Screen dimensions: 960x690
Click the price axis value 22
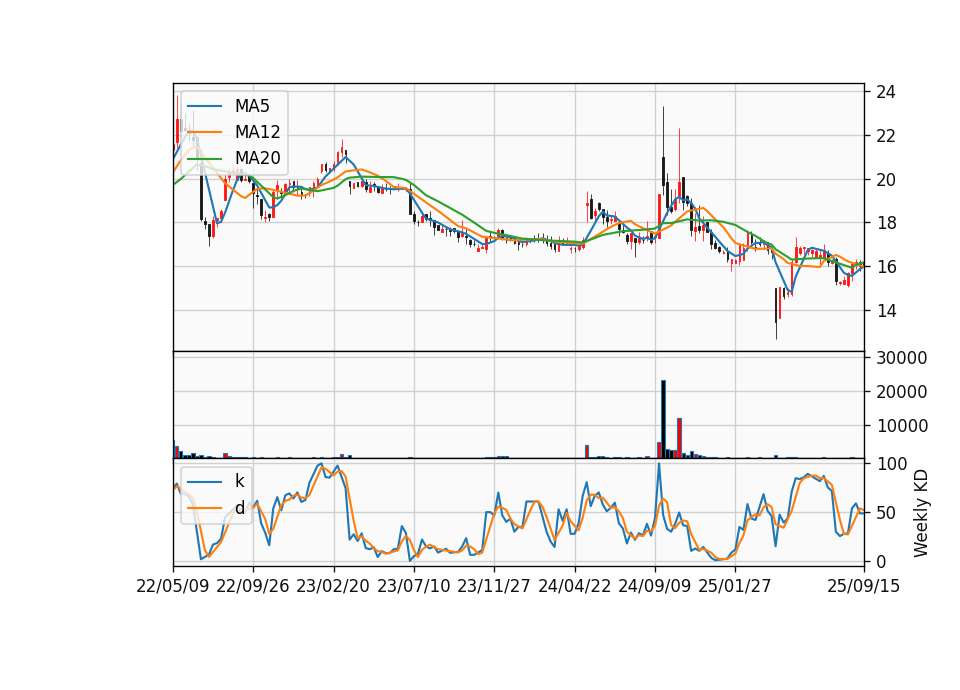(886, 136)
